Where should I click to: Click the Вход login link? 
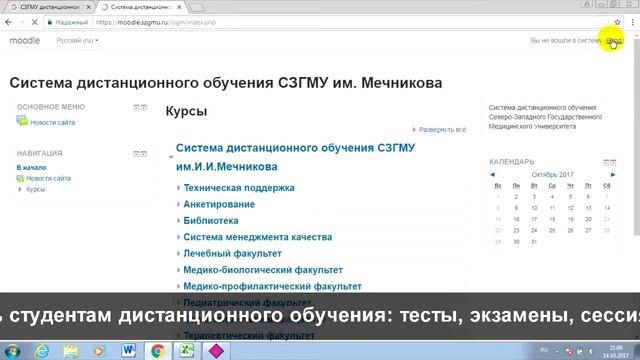(x=614, y=40)
